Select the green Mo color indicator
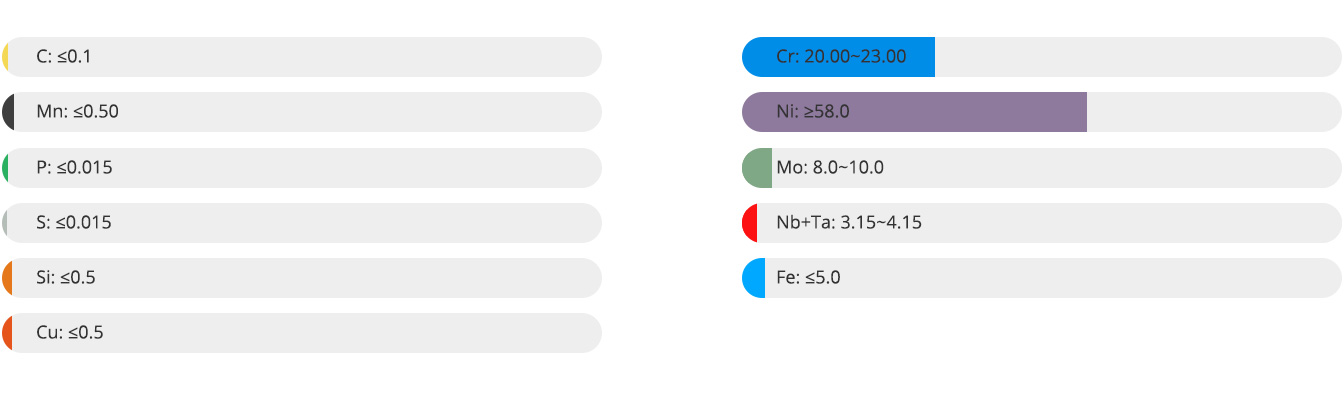Screen dimensions: 1344x400 tap(757, 168)
